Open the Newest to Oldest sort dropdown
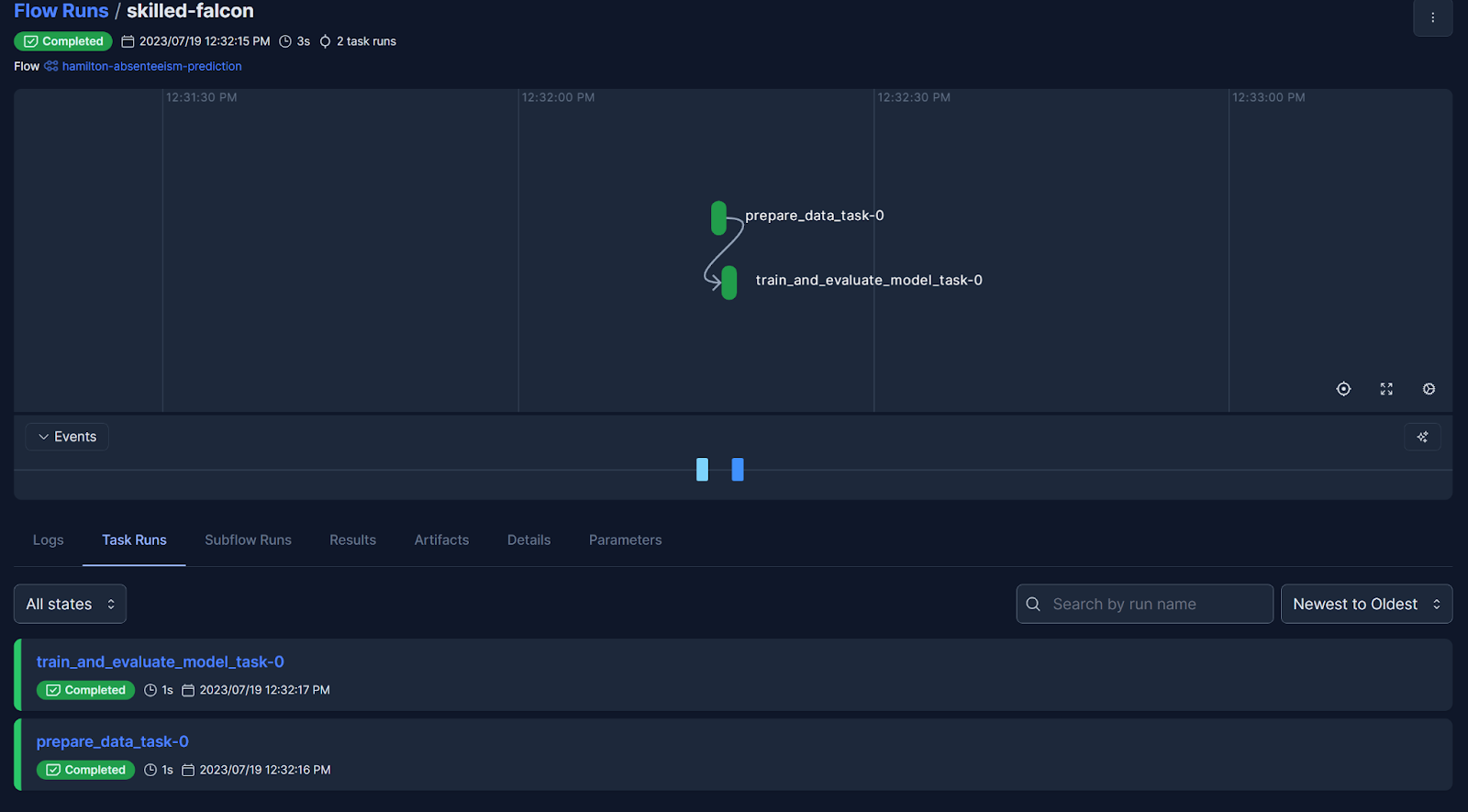Screen dimensions: 1468x812 1366,604
